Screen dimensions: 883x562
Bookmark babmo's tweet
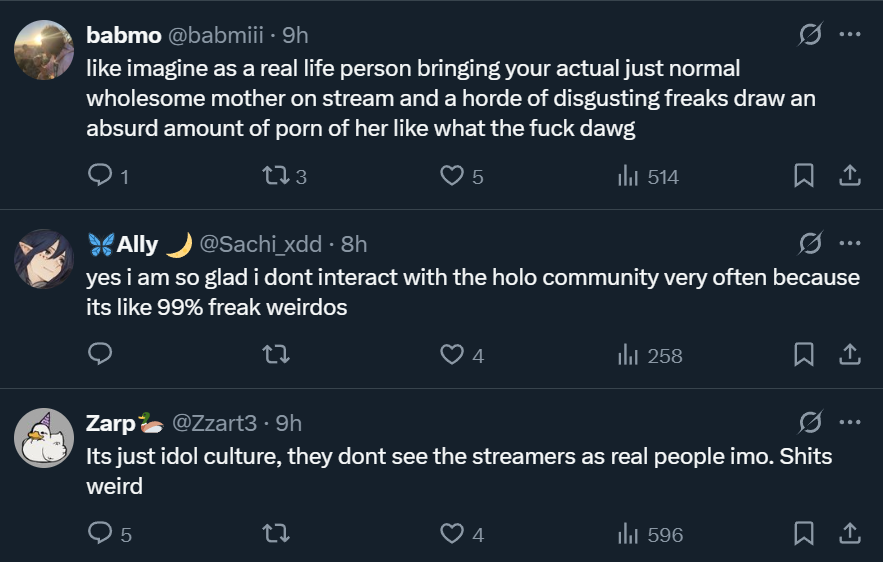pos(803,176)
